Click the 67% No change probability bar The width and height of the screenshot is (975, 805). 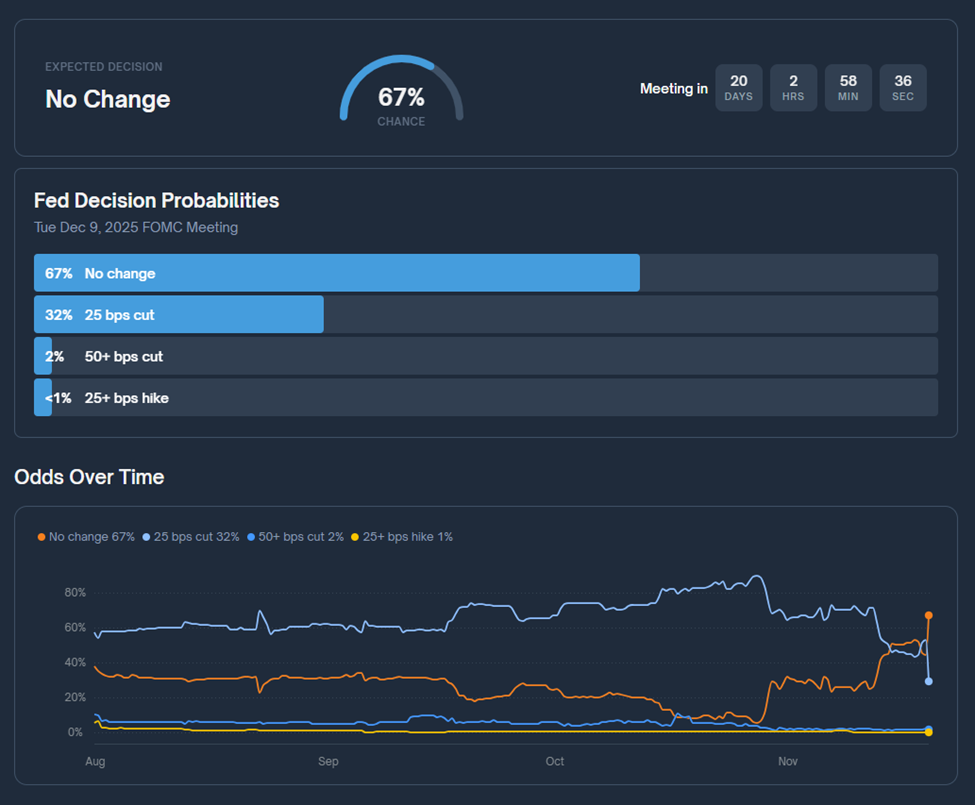pos(336,273)
